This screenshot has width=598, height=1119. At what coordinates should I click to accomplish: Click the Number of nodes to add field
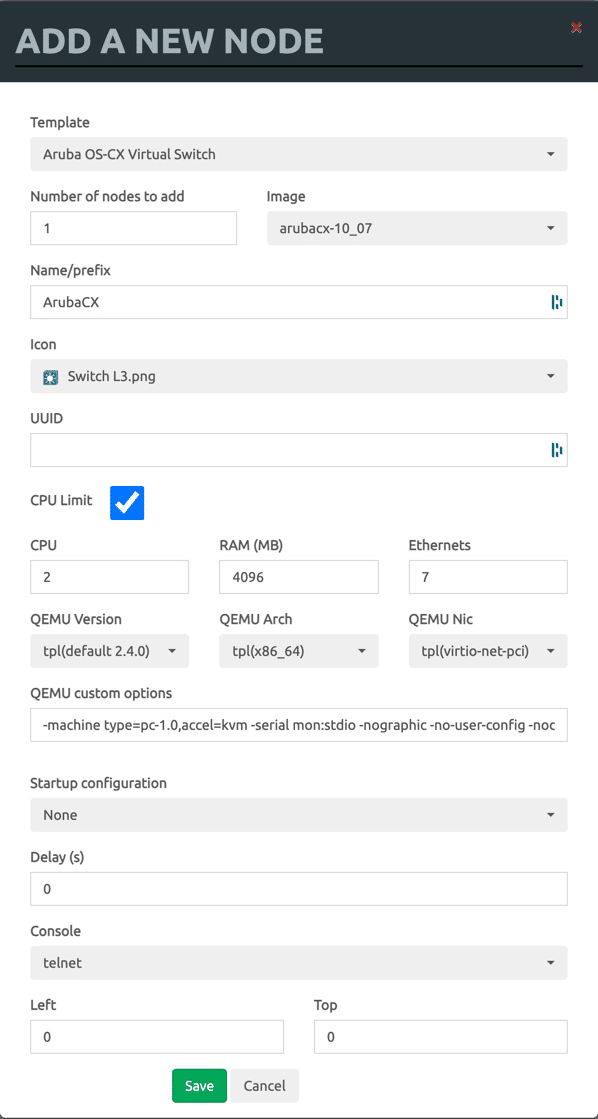(x=133, y=228)
